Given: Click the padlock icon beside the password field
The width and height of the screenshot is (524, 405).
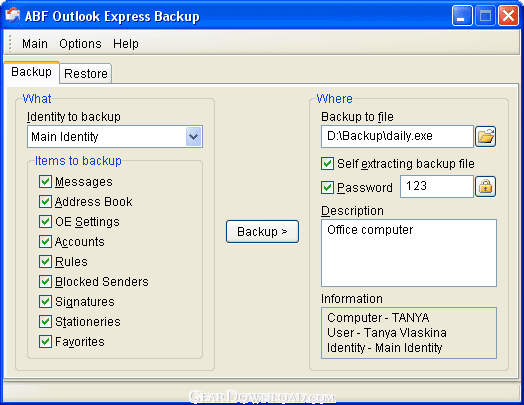Looking at the screenshot, I should [486, 186].
